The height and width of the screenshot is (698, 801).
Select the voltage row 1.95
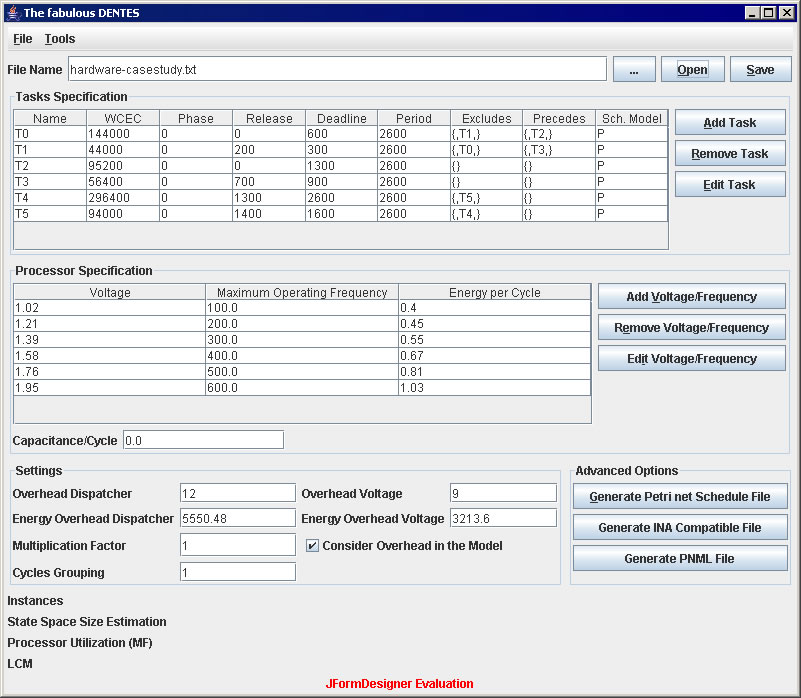(109, 387)
